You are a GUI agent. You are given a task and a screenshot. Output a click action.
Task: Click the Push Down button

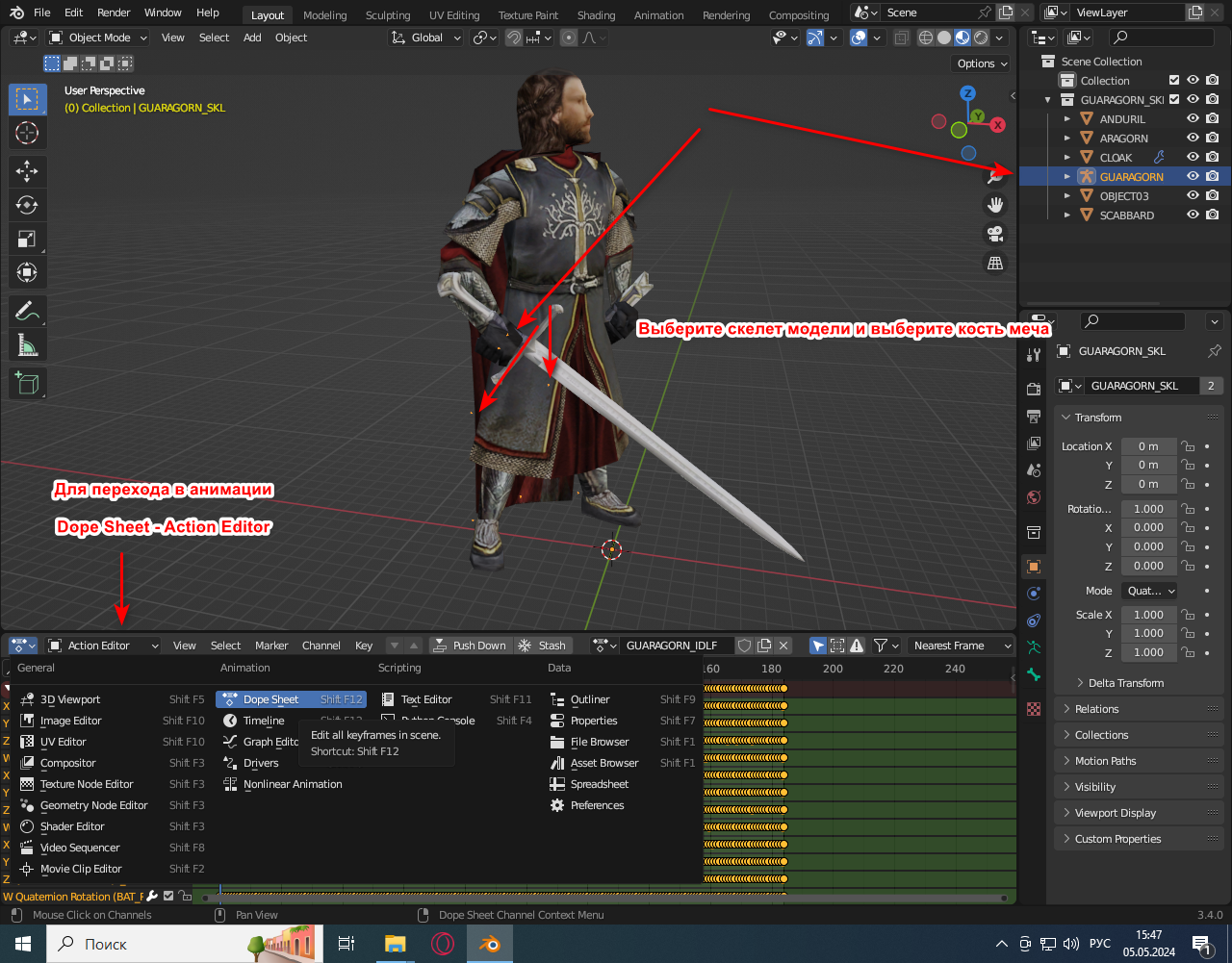pos(470,646)
